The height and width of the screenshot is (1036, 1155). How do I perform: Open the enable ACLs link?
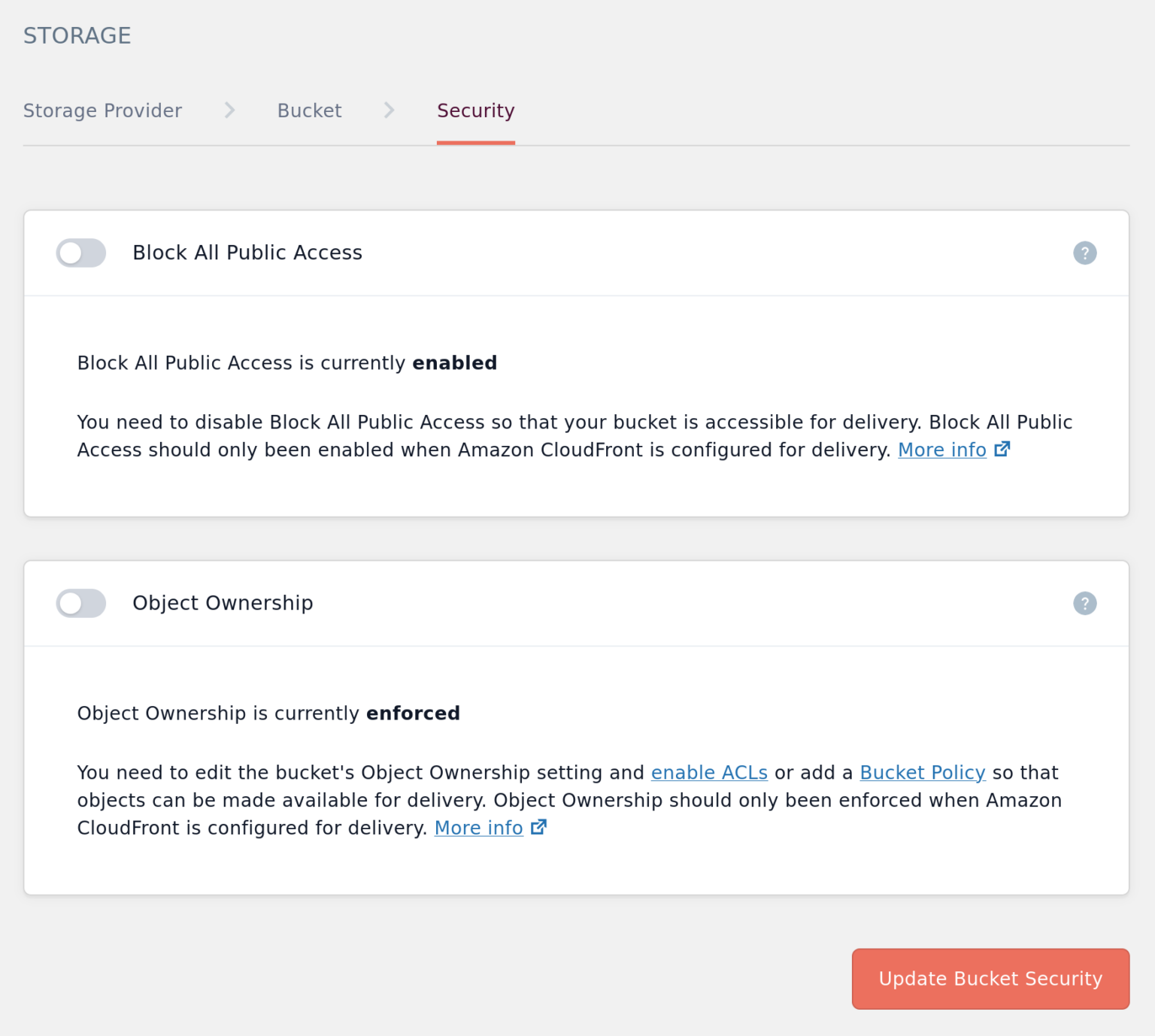pyautogui.click(x=709, y=772)
